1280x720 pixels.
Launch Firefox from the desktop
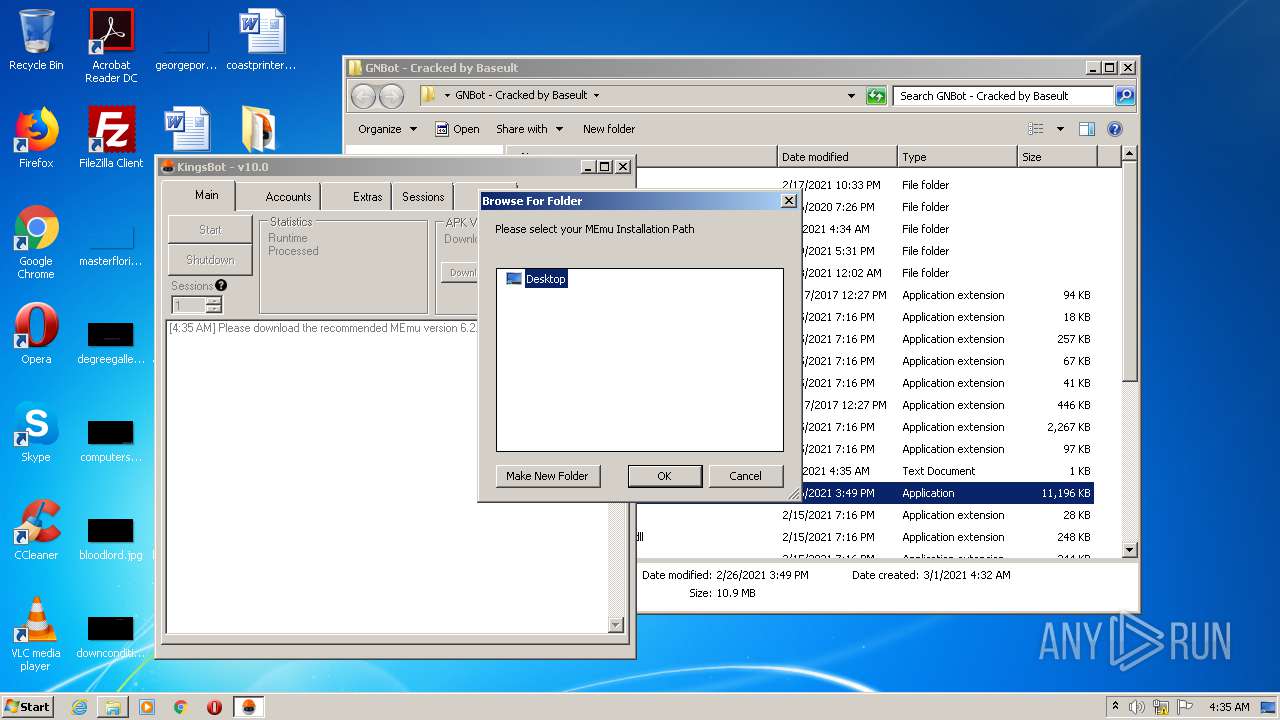36,137
